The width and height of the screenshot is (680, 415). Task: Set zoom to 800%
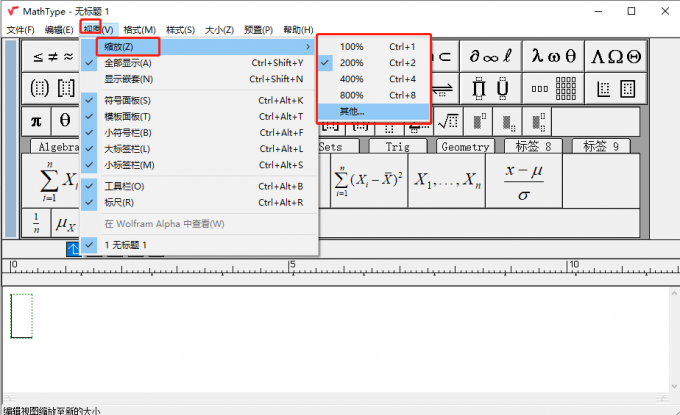click(374, 95)
